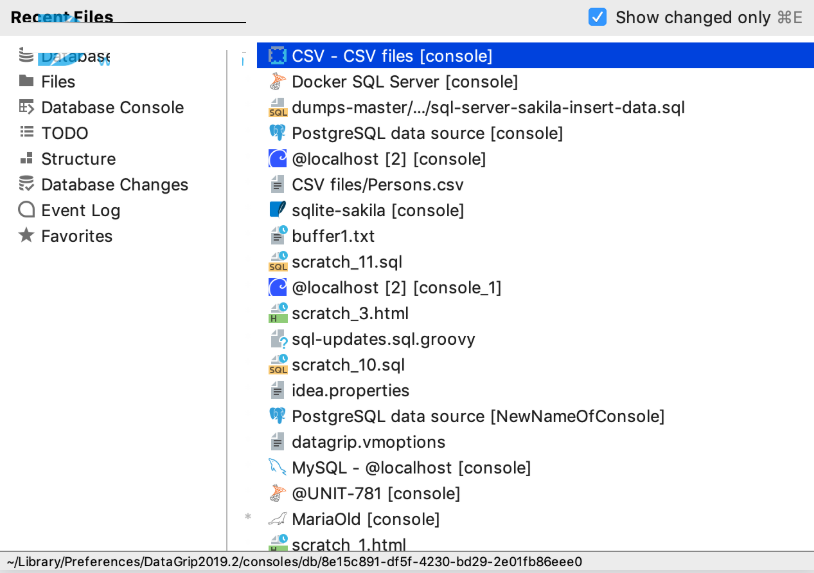
Task: Click the SQL file icon for scratch_11.sql
Action: (278, 262)
